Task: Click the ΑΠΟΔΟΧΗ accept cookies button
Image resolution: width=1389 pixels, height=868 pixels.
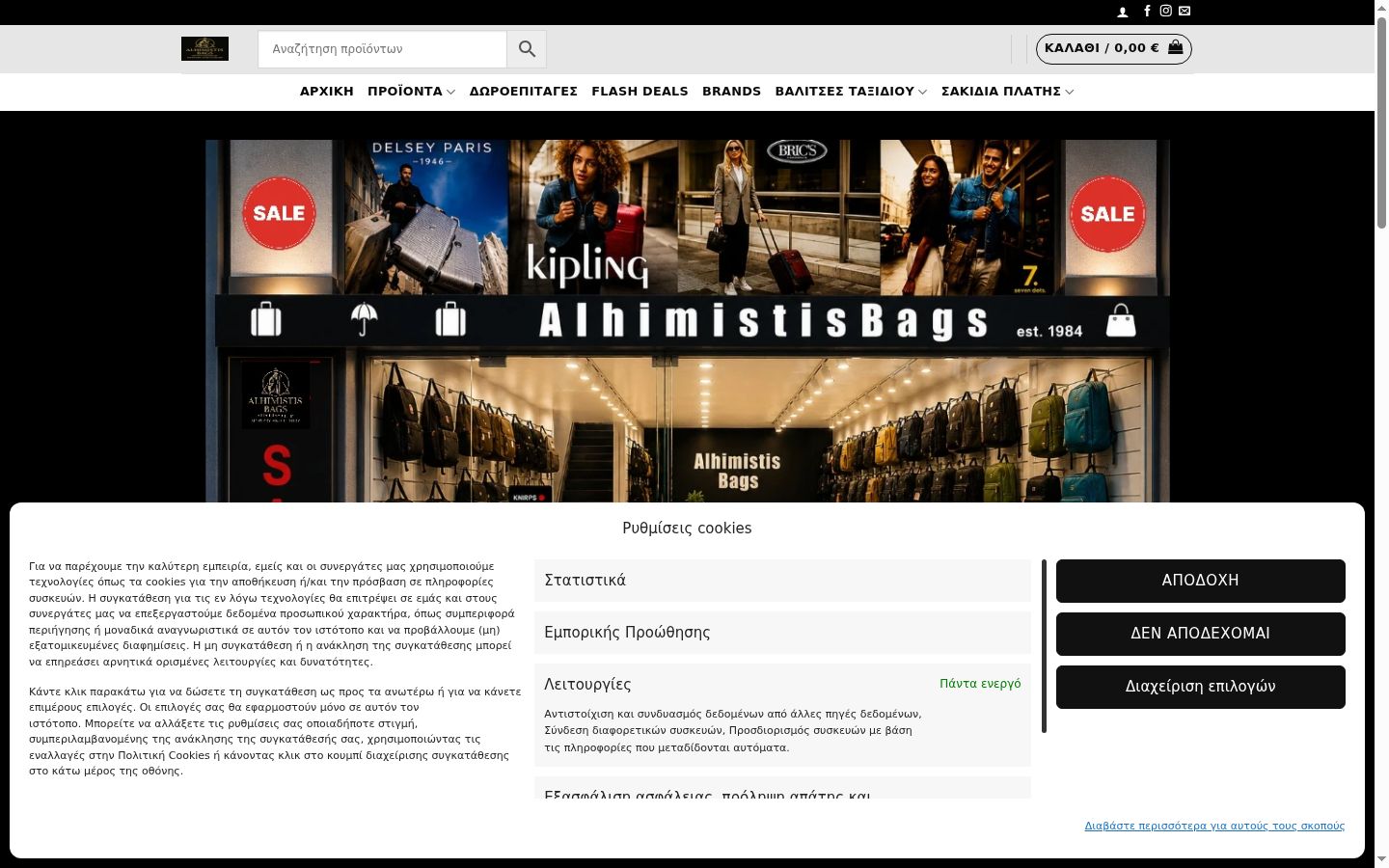Action: 1201,581
